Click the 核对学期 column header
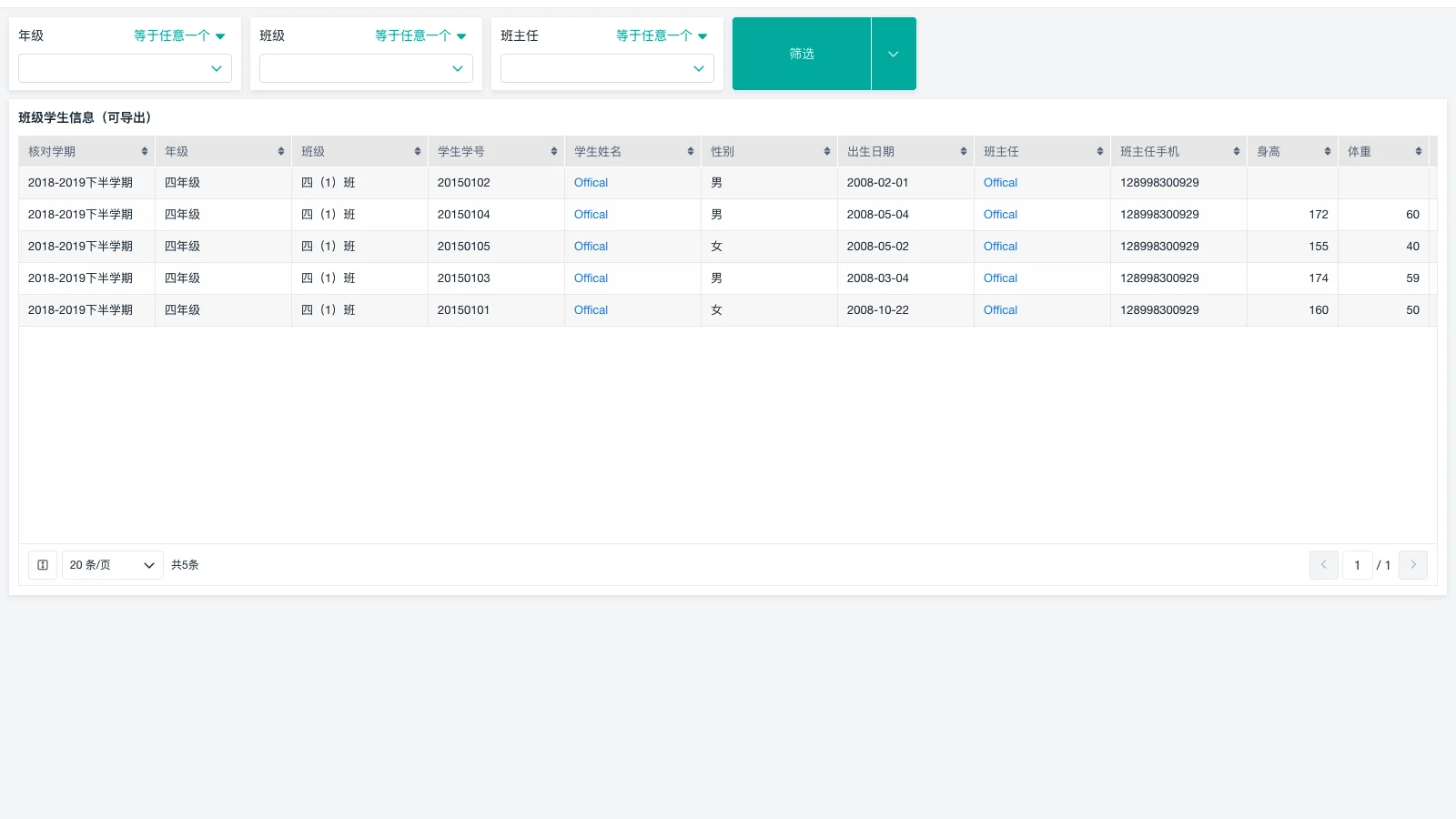 [86, 152]
